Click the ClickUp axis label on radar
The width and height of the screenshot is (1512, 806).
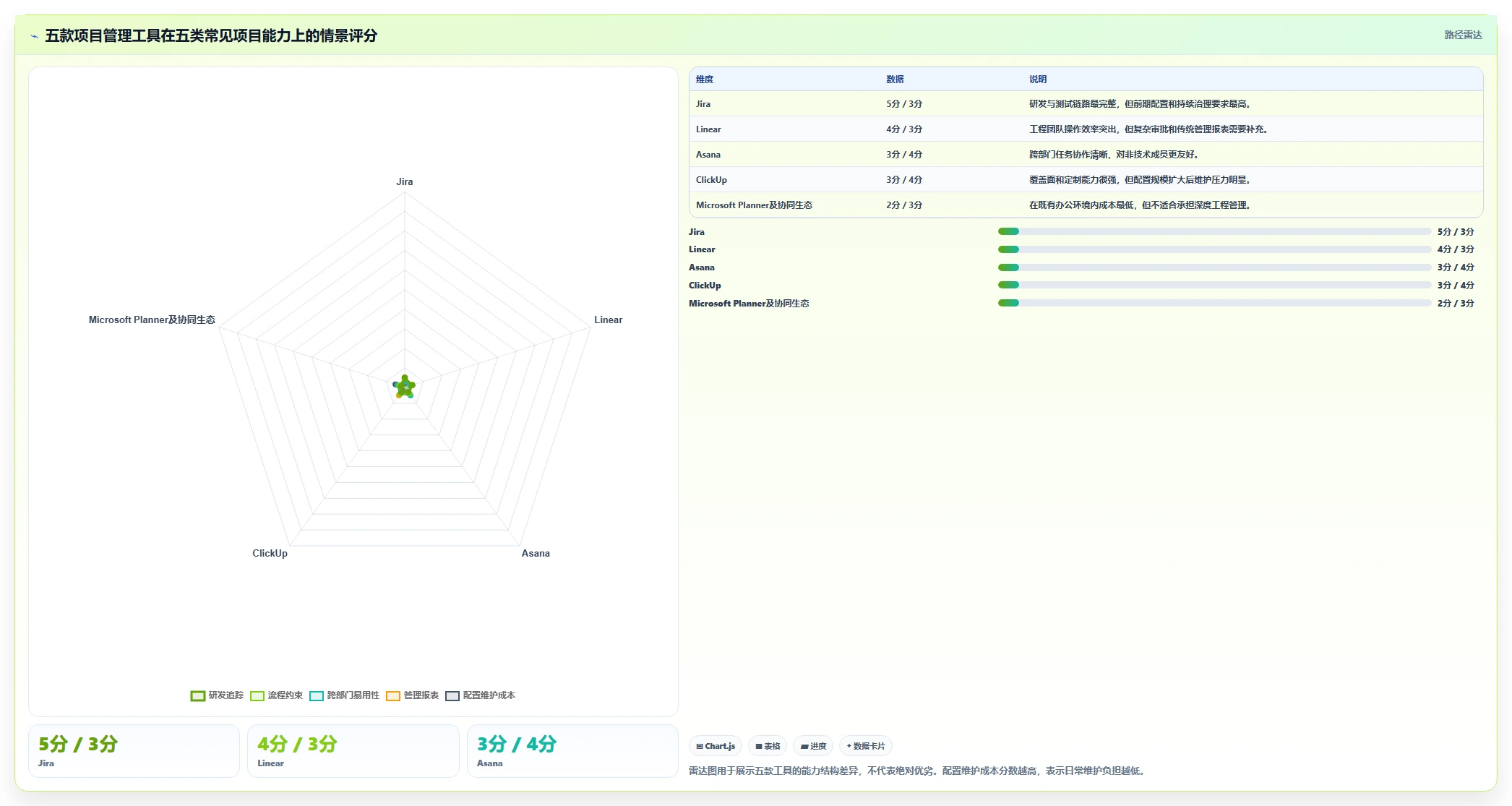(270, 553)
